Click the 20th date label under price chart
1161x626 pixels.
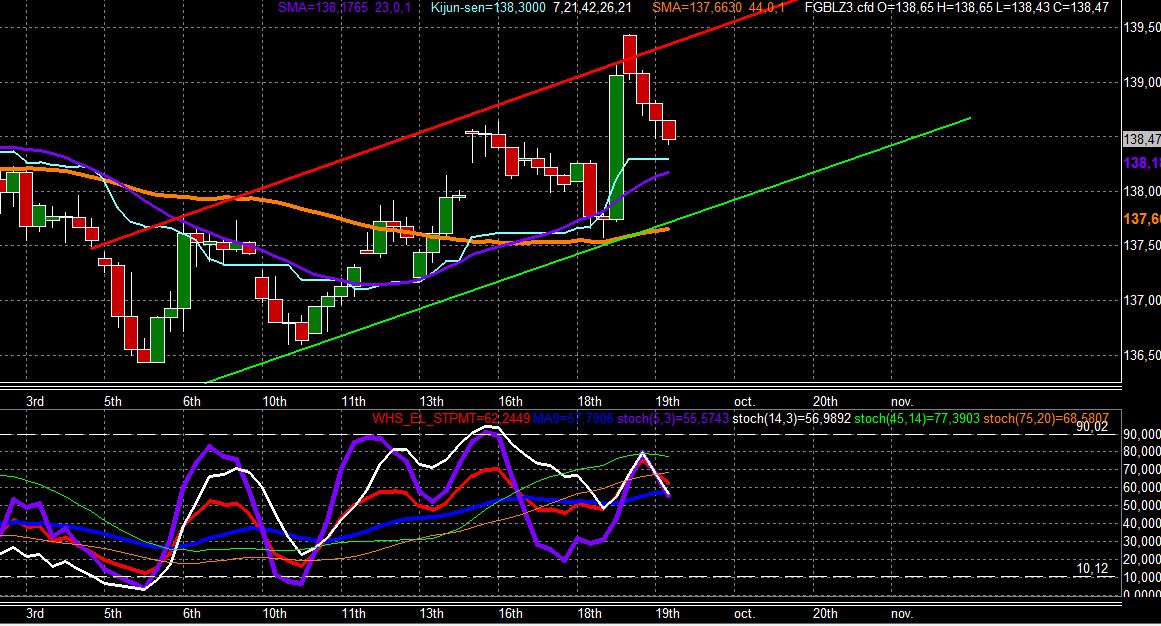pyautogui.click(x=825, y=402)
